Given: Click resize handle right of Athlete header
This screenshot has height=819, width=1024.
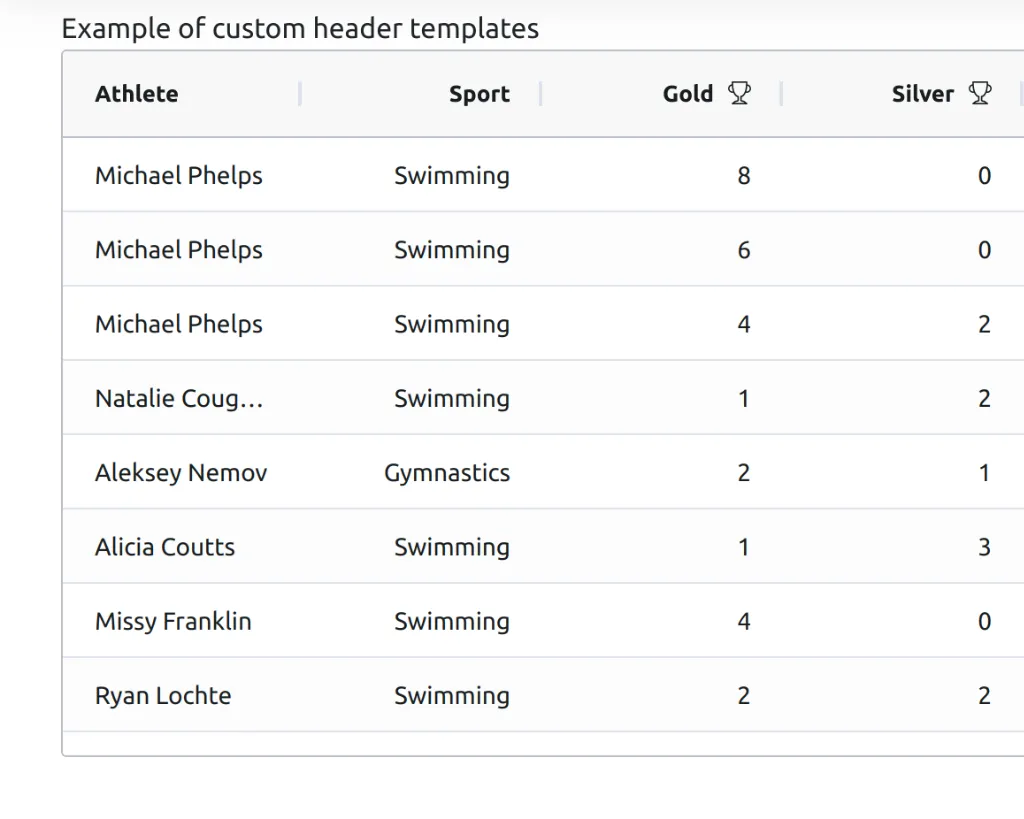Looking at the screenshot, I should 300,94.
